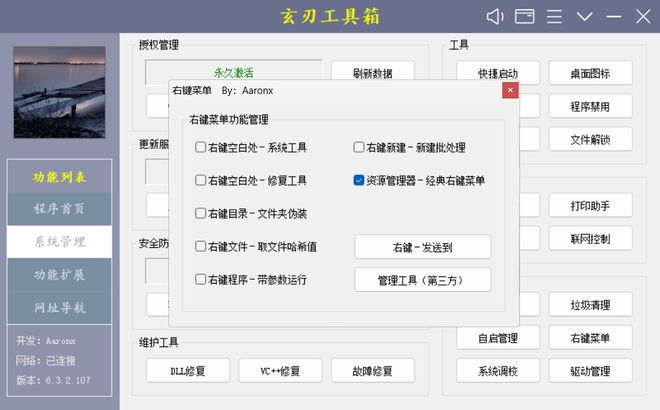Click the 永久激活 status field
The height and width of the screenshot is (410, 660).
tap(234, 72)
